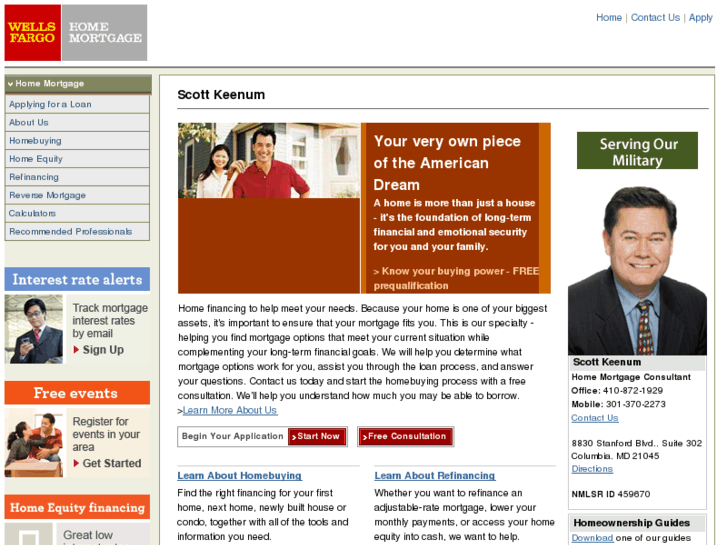Select Calculators in sidebar menu
This screenshot has width=727, height=545.
[77, 213]
